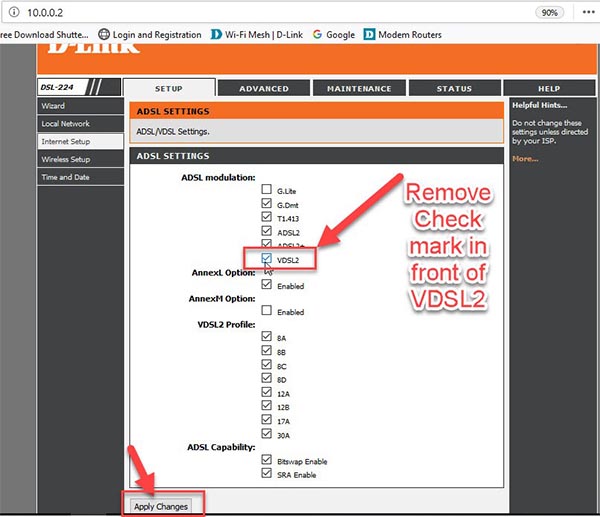The image size is (600, 517).
Task: Click the DSL-224 model label
Action: (x=57, y=87)
